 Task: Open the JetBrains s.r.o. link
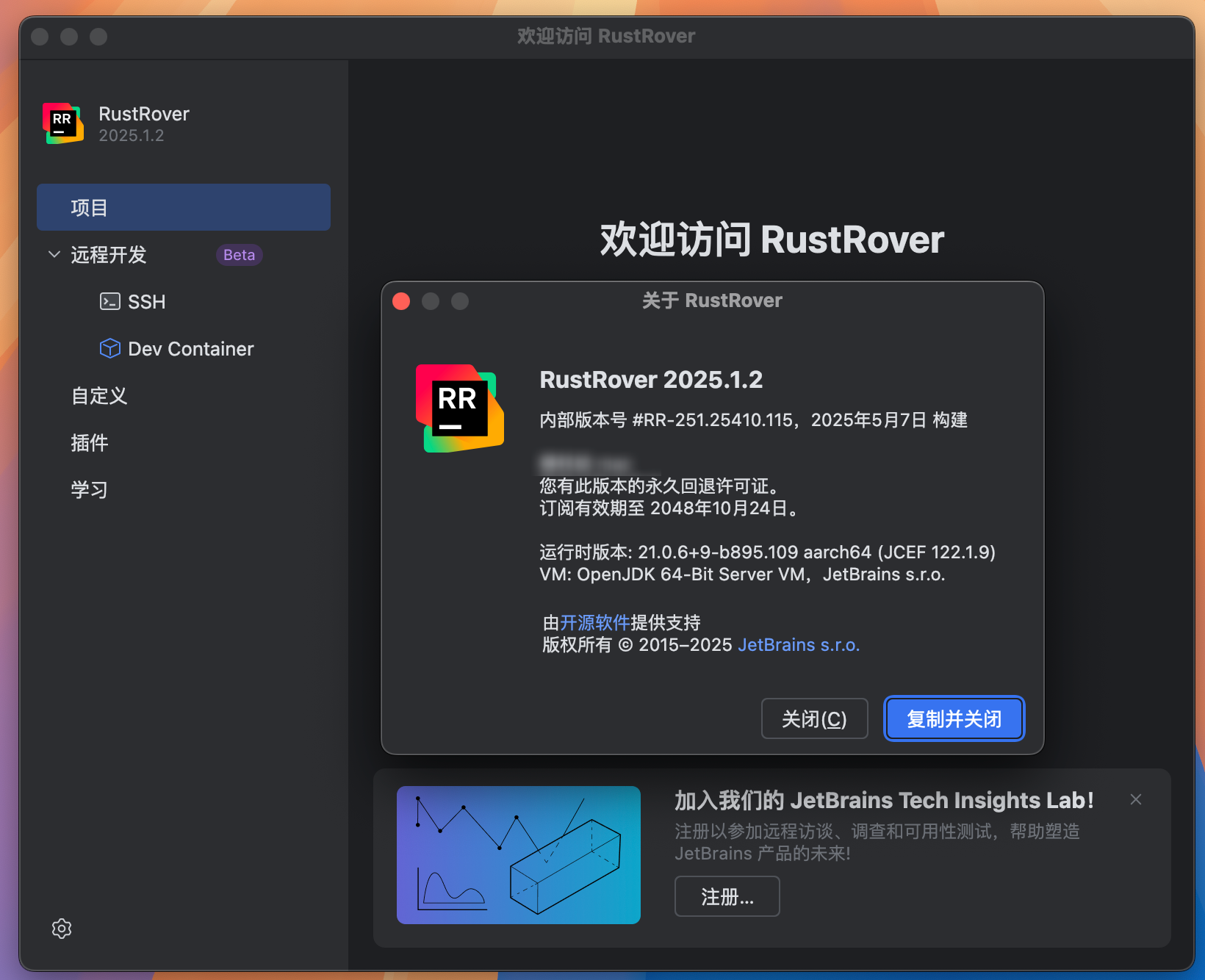(799, 645)
